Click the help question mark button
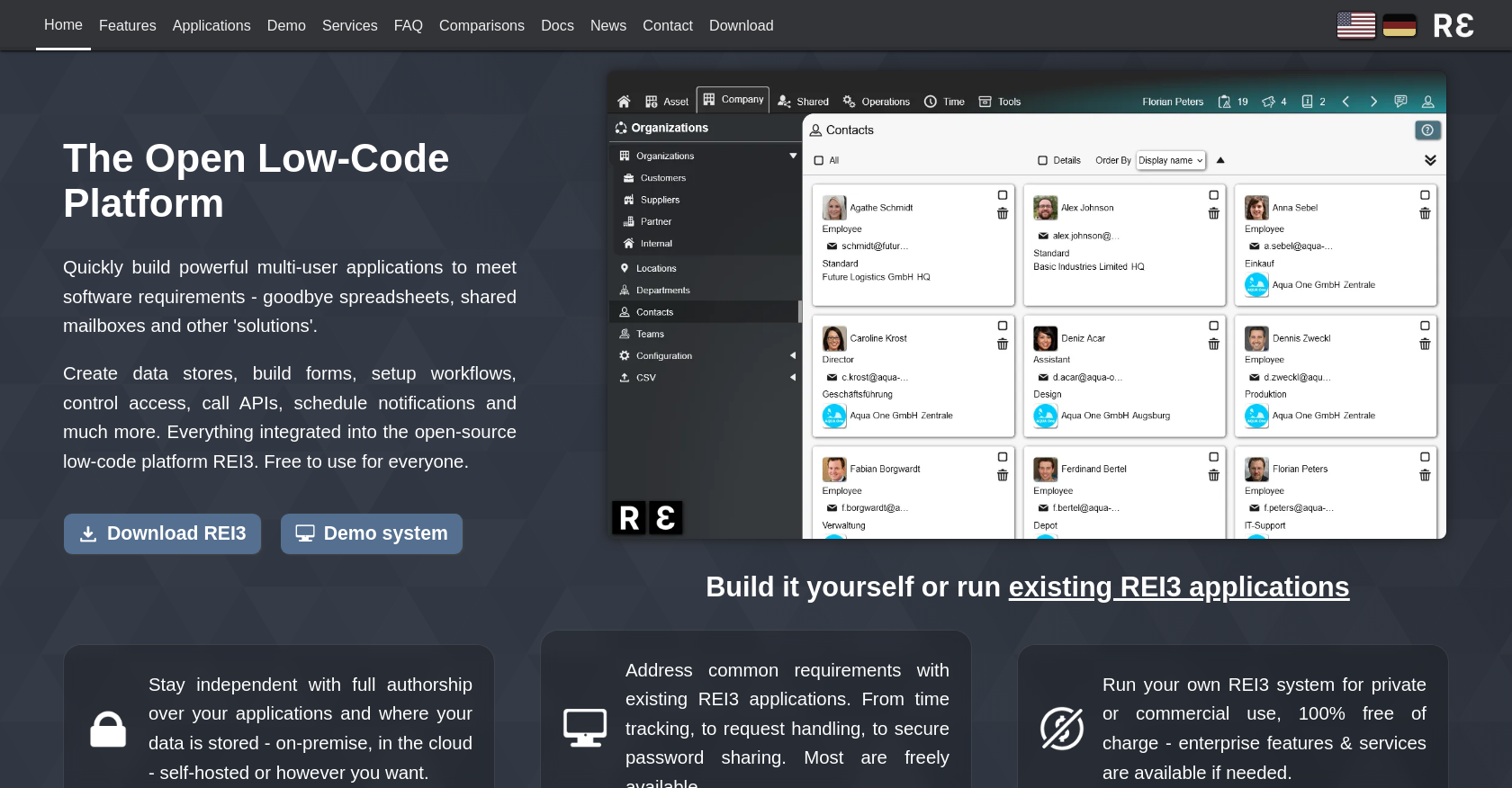Viewport: 1512px width, 788px height. 1427,130
